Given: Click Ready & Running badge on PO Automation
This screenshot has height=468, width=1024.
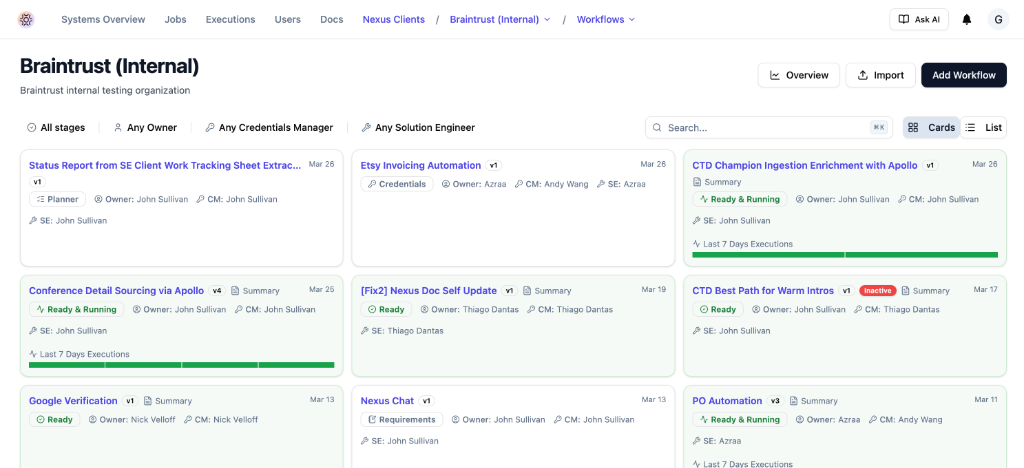Looking at the screenshot, I should [x=740, y=420].
